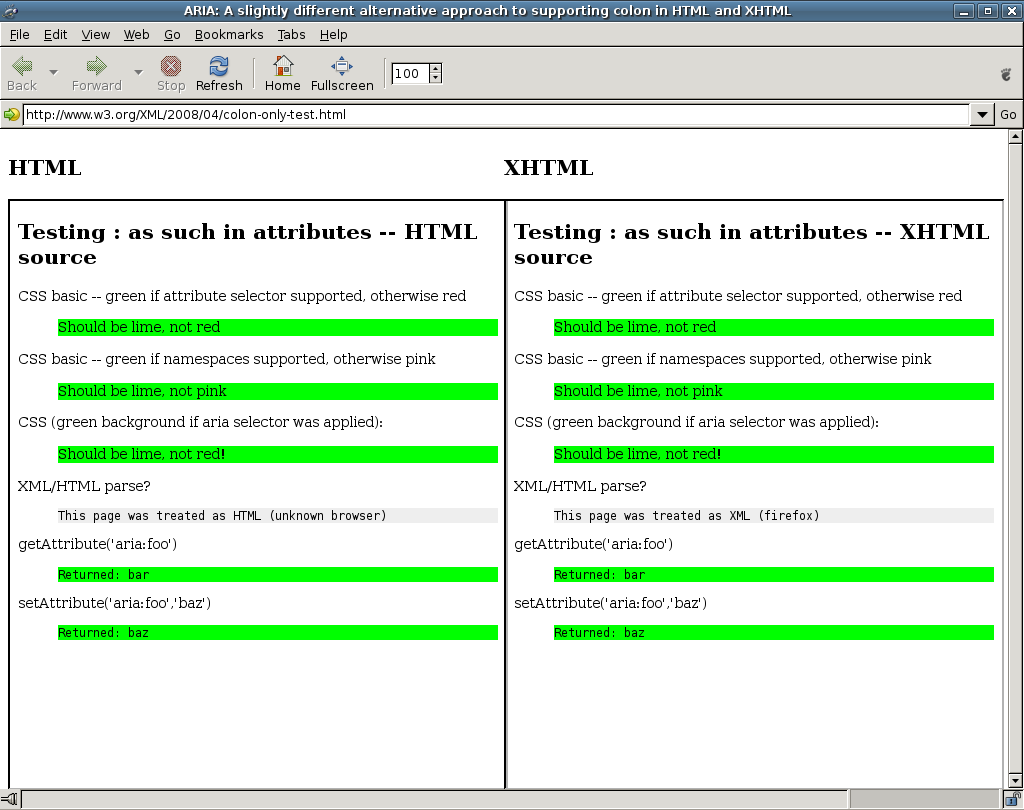
Task: Click the 'XHTML' column heading
Action: click(x=549, y=168)
